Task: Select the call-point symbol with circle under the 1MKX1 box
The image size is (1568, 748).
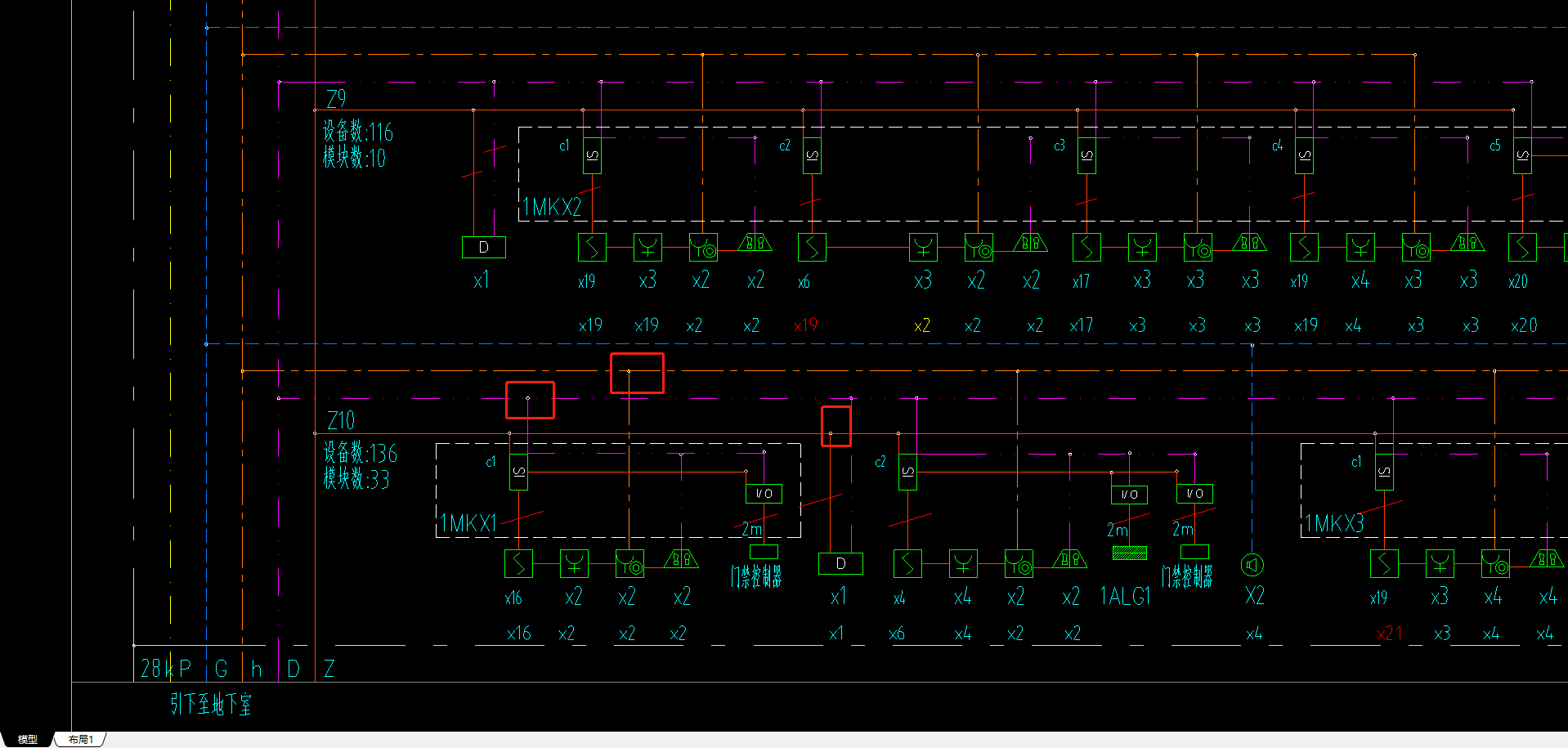Action: (x=629, y=563)
